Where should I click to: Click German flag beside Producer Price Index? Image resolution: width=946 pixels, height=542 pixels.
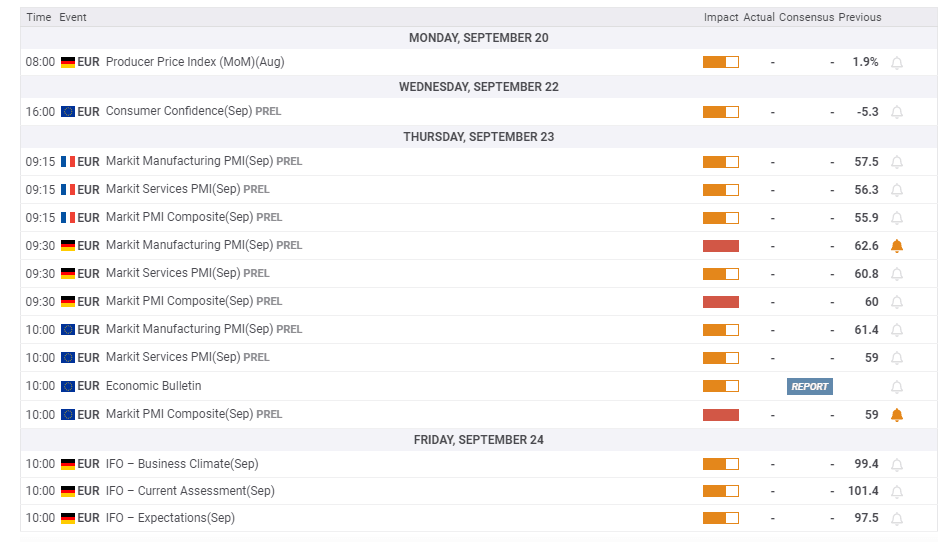pyautogui.click(x=68, y=62)
